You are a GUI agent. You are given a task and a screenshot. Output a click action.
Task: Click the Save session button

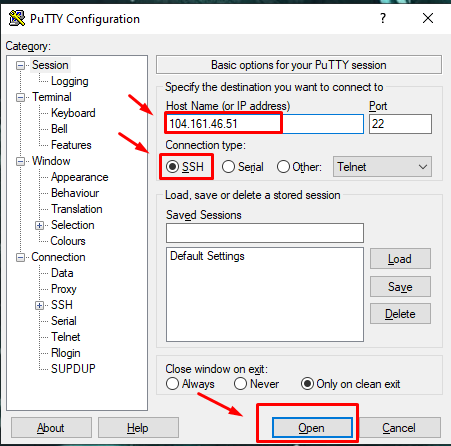(400, 287)
